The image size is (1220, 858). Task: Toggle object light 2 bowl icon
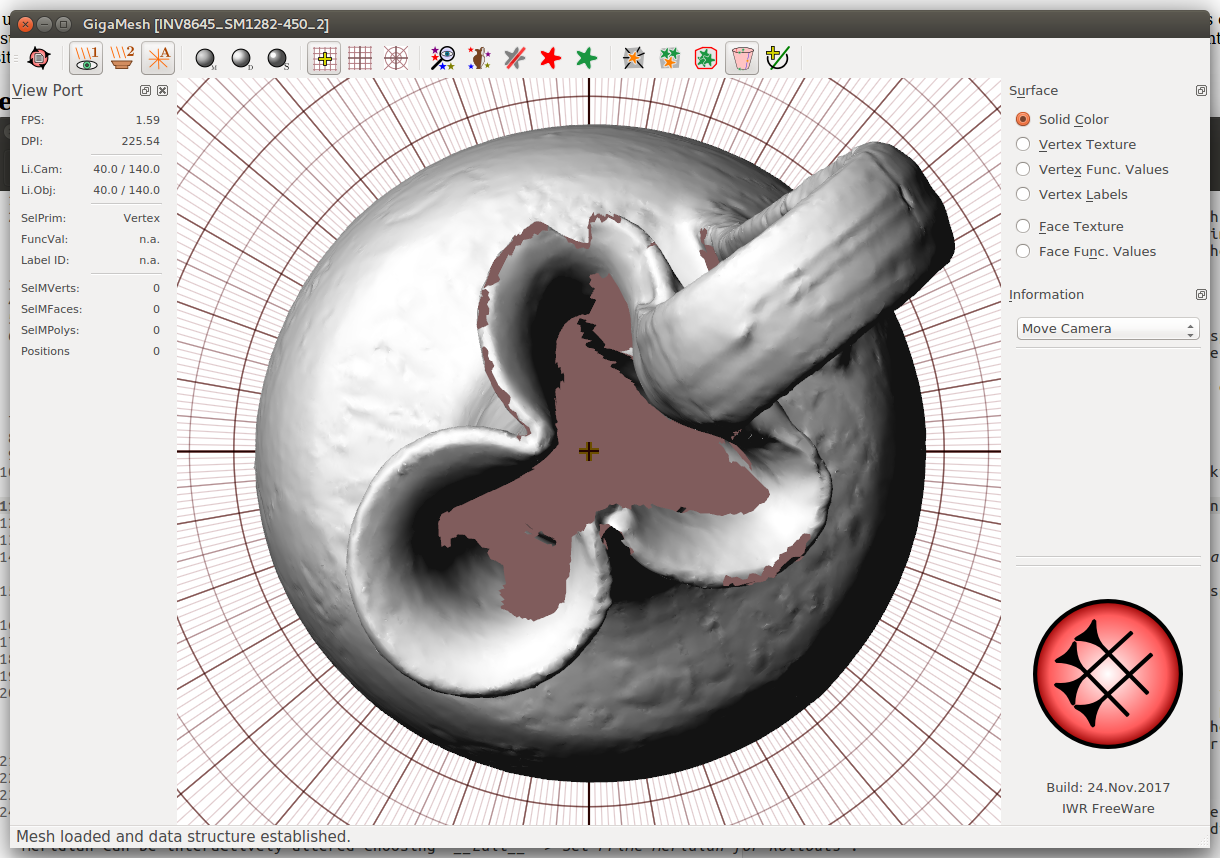[122, 58]
